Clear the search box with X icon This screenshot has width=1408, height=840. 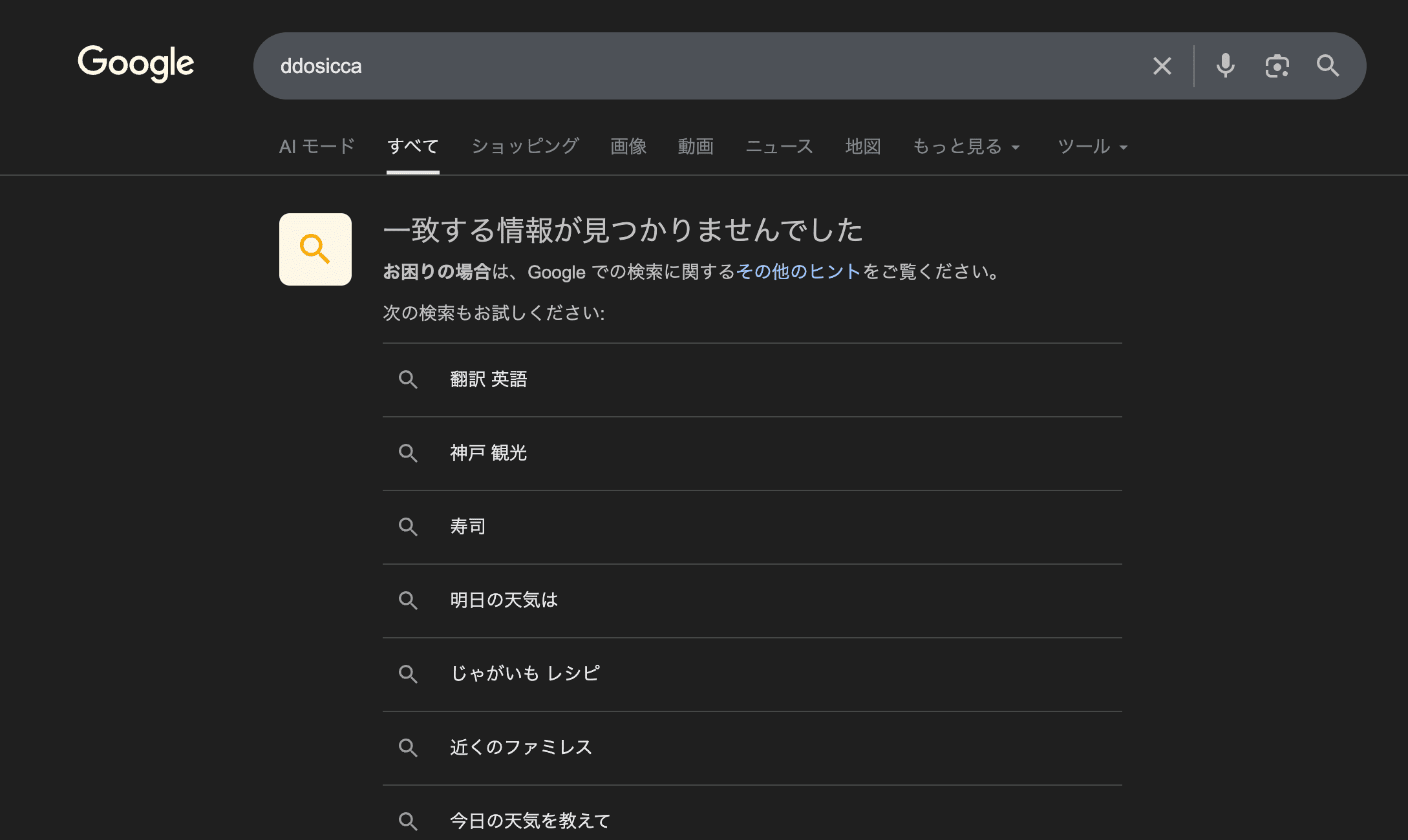[x=1162, y=66]
